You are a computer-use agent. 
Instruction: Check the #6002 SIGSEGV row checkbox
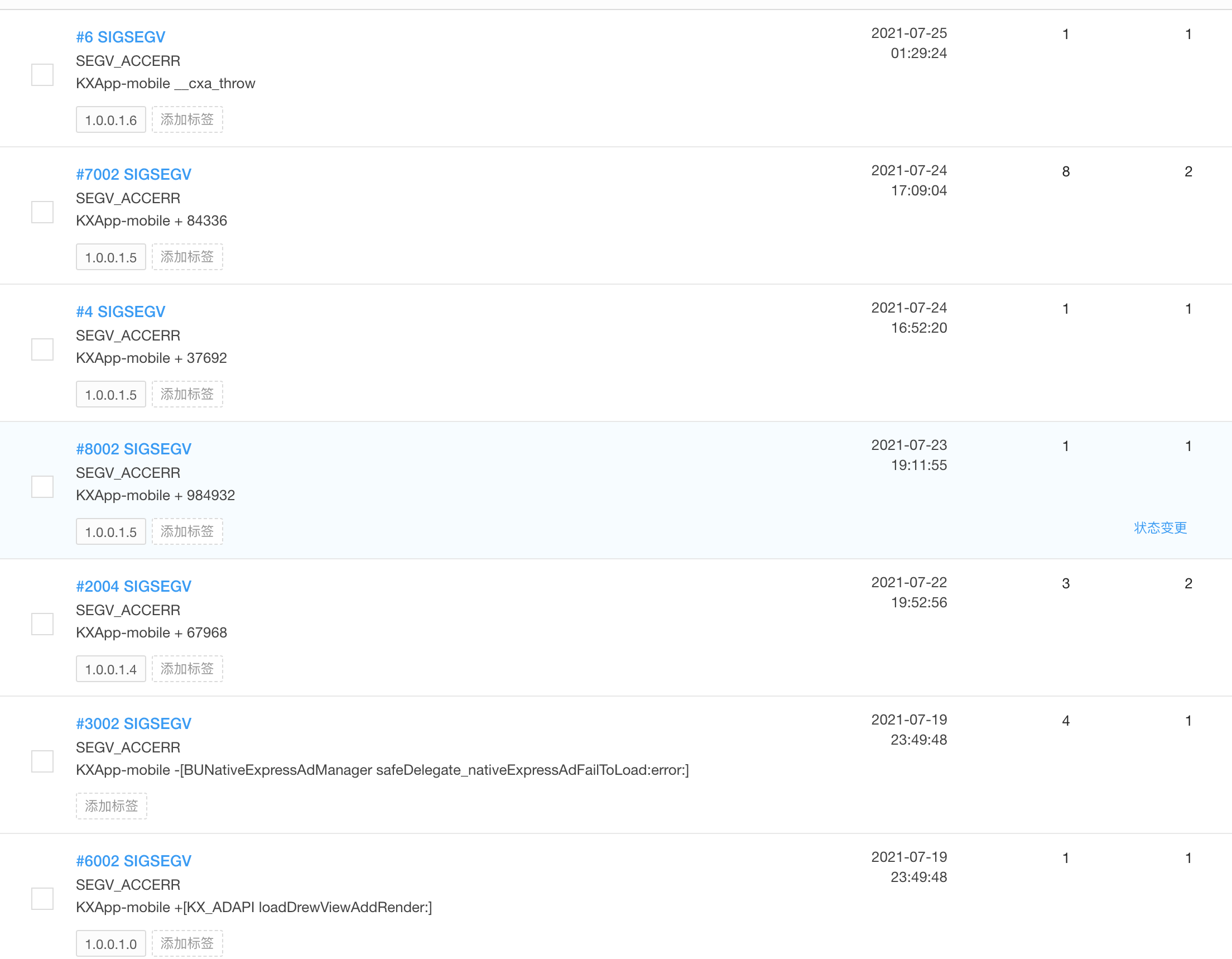coord(42,899)
